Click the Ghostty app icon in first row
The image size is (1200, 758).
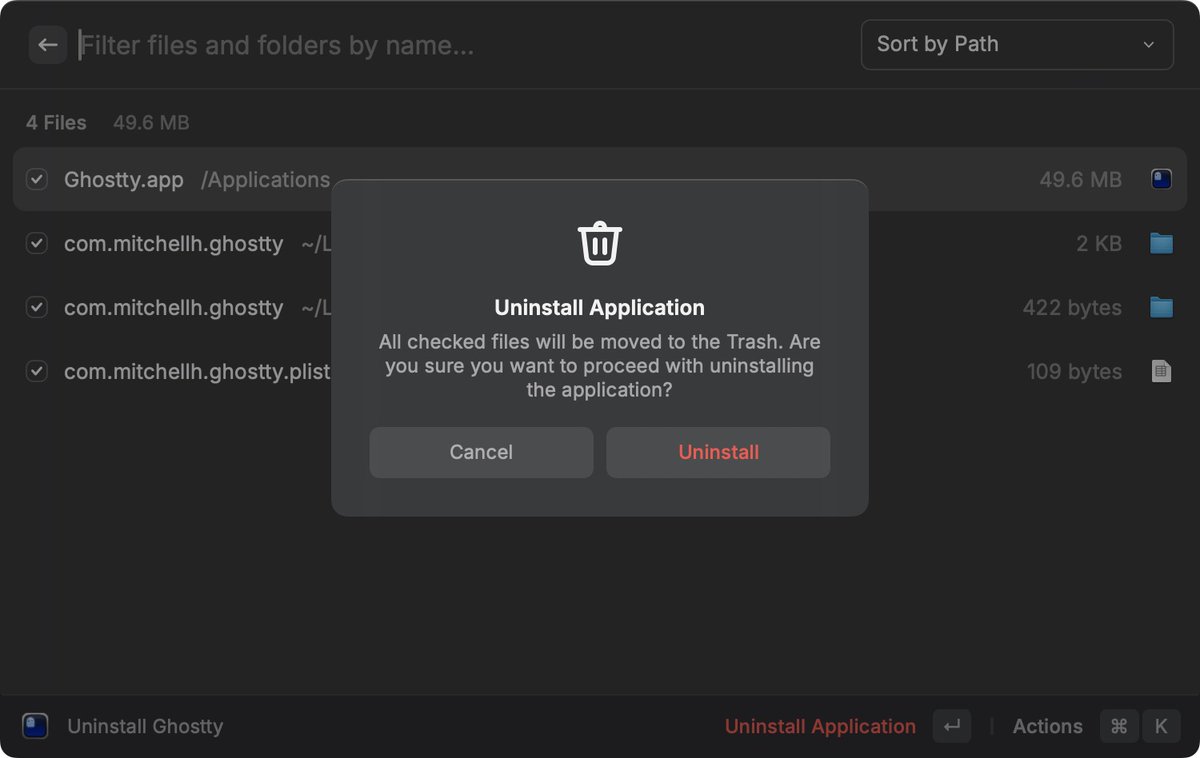1161,180
